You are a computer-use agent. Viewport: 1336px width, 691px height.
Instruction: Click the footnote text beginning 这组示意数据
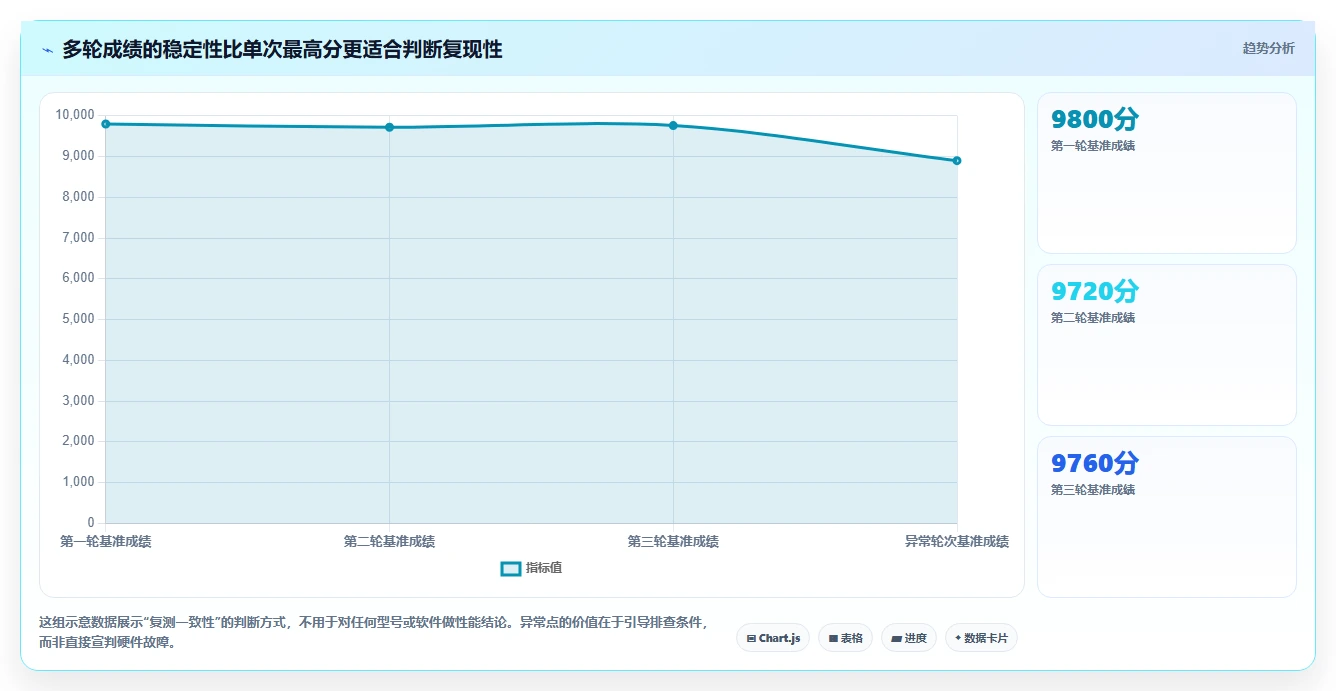coord(374,632)
